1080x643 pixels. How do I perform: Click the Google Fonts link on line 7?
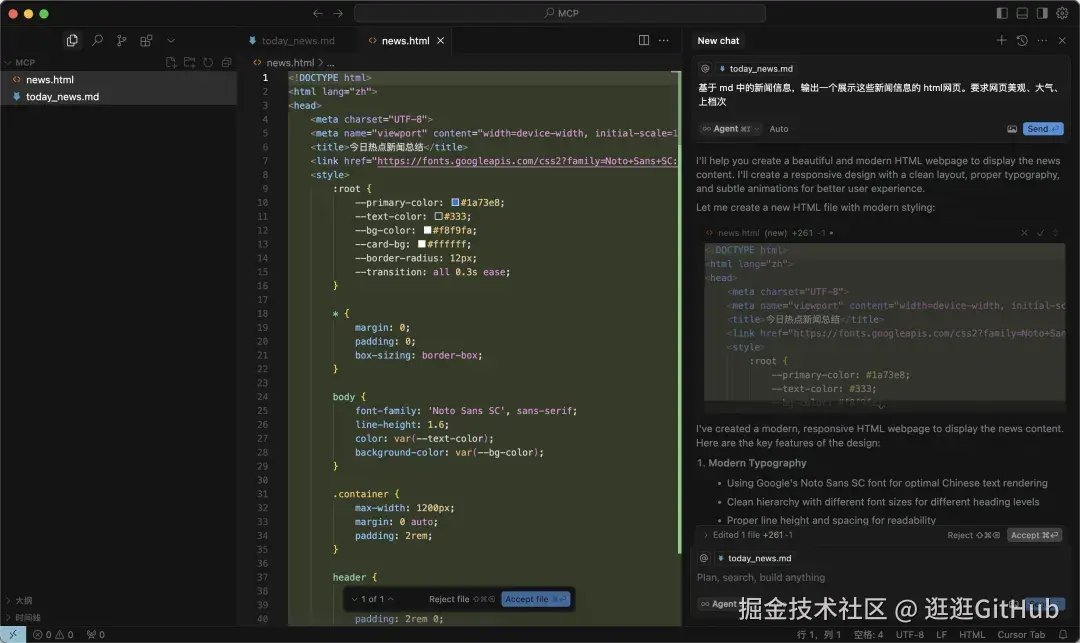click(527, 160)
